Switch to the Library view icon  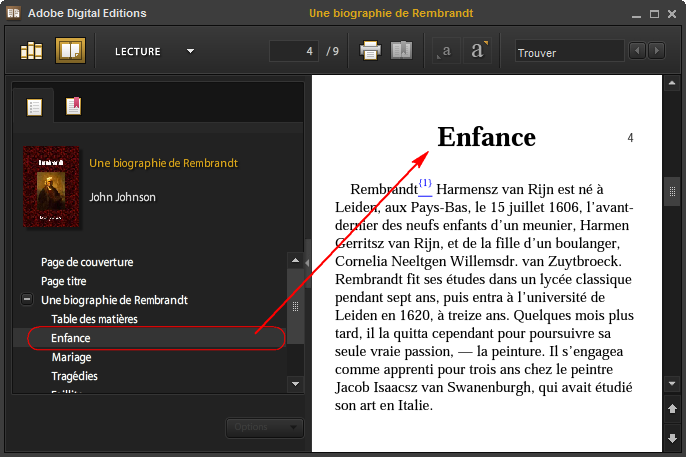[x=32, y=51]
